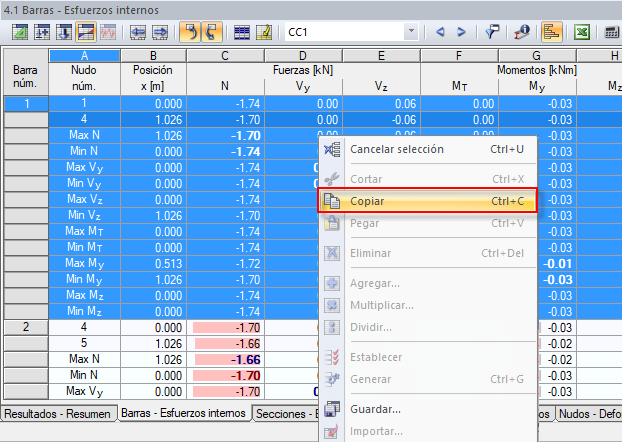
Task: Switch to 'Barras - Esfuerzos internos' tab
Action: [x=183, y=413]
